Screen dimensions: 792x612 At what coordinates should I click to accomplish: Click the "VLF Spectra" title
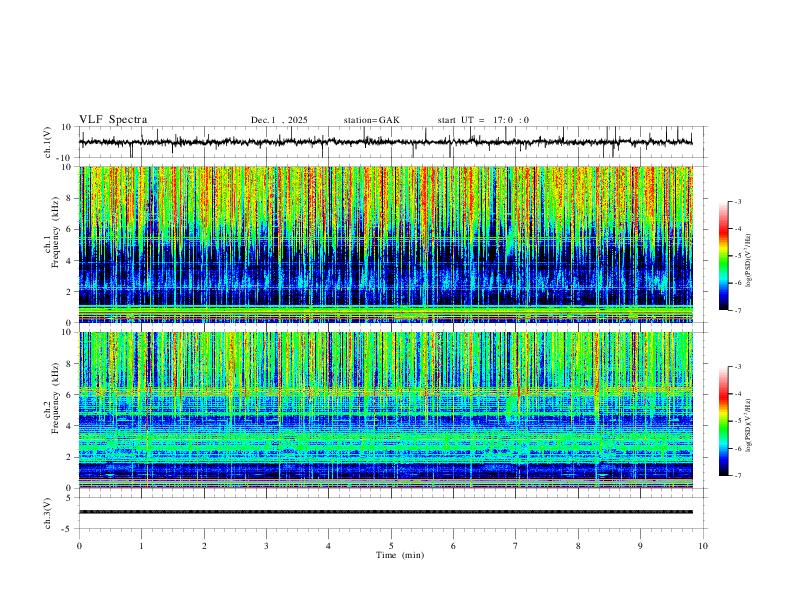click(113, 120)
